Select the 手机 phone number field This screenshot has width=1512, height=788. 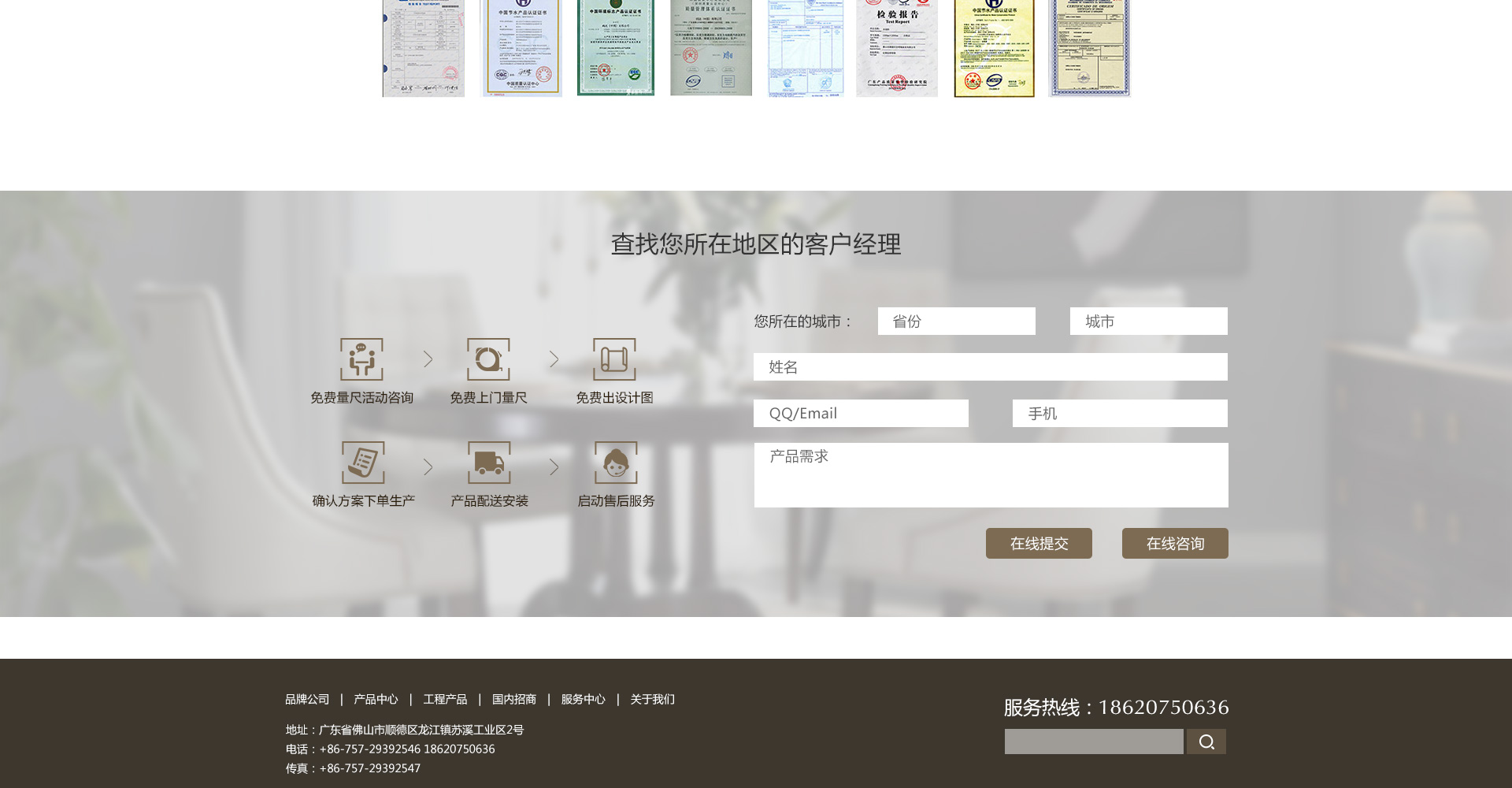coord(1119,414)
